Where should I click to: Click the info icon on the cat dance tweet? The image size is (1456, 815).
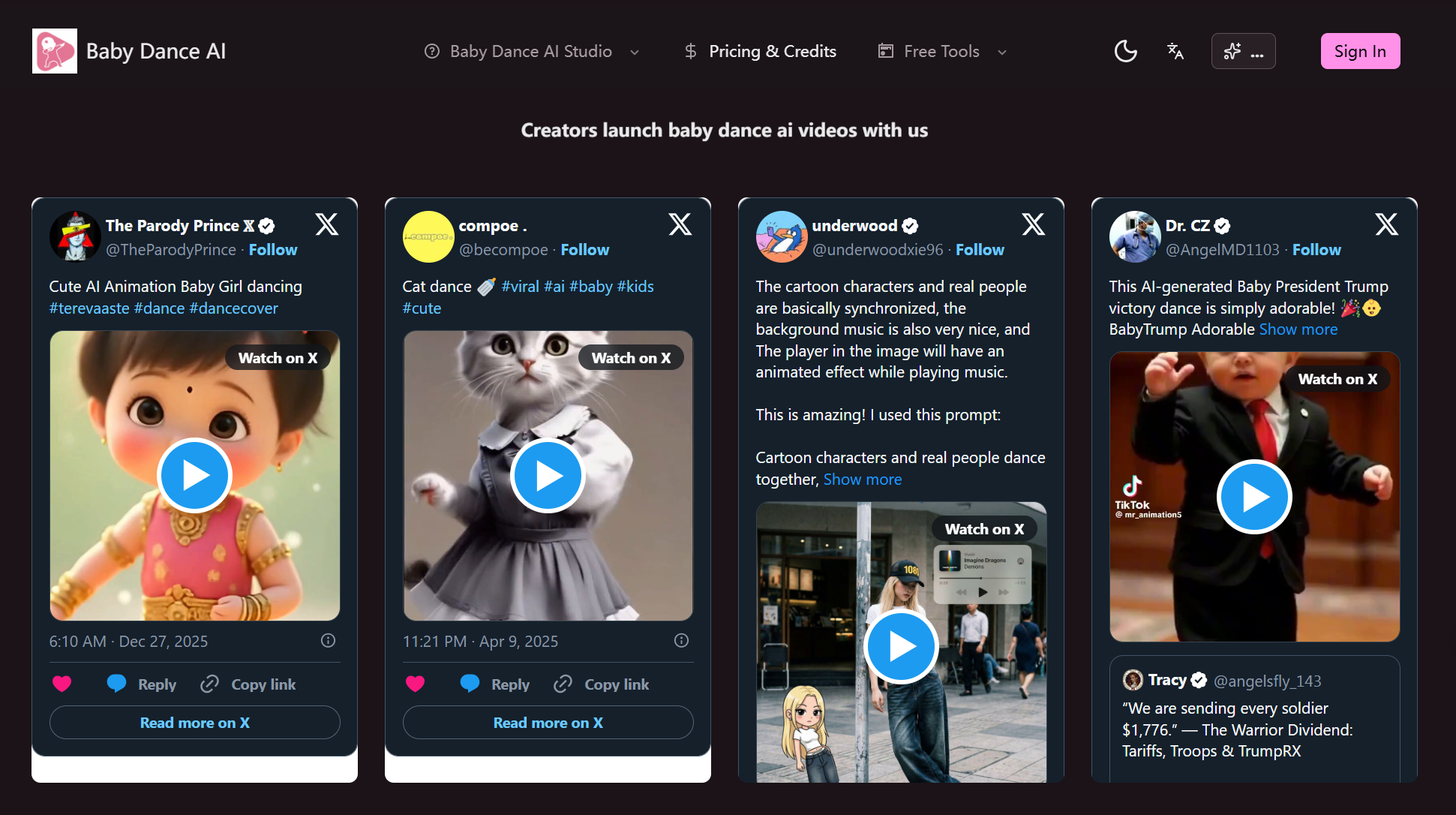tap(680, 640)
